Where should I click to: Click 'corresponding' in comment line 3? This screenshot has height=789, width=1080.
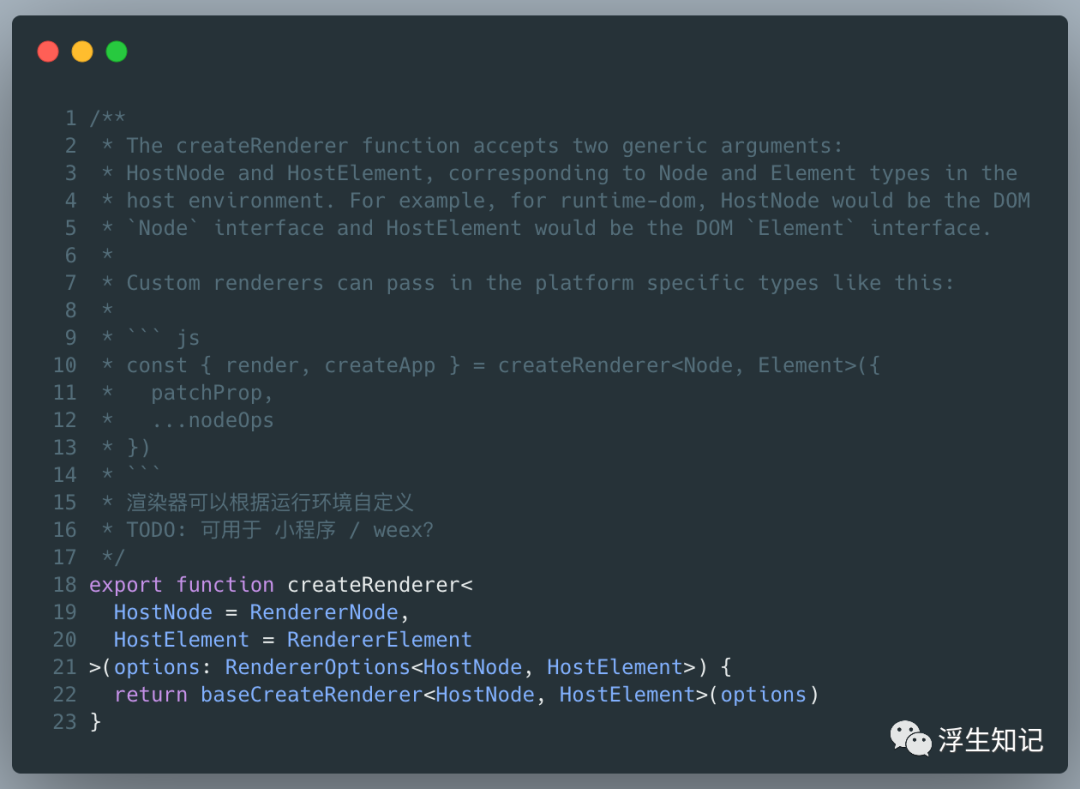(x=529, y=173)
